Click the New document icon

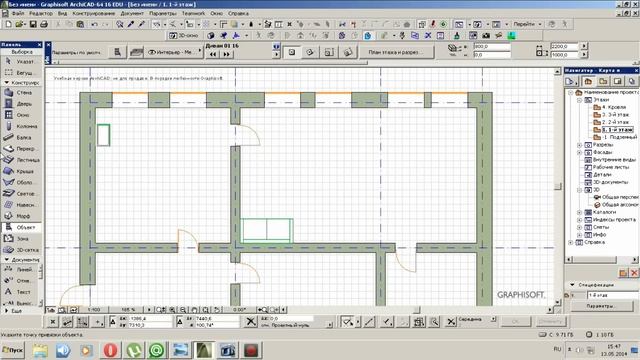pos(8,24)
